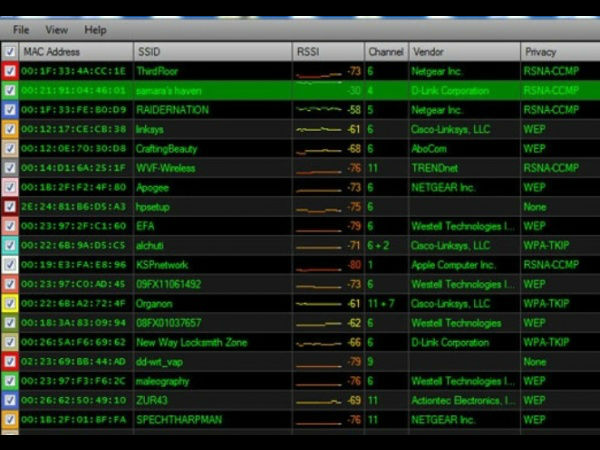Uncheck the Organon network checkbox
This screenshot has width=600, height=450.
(x=10, y=303)
